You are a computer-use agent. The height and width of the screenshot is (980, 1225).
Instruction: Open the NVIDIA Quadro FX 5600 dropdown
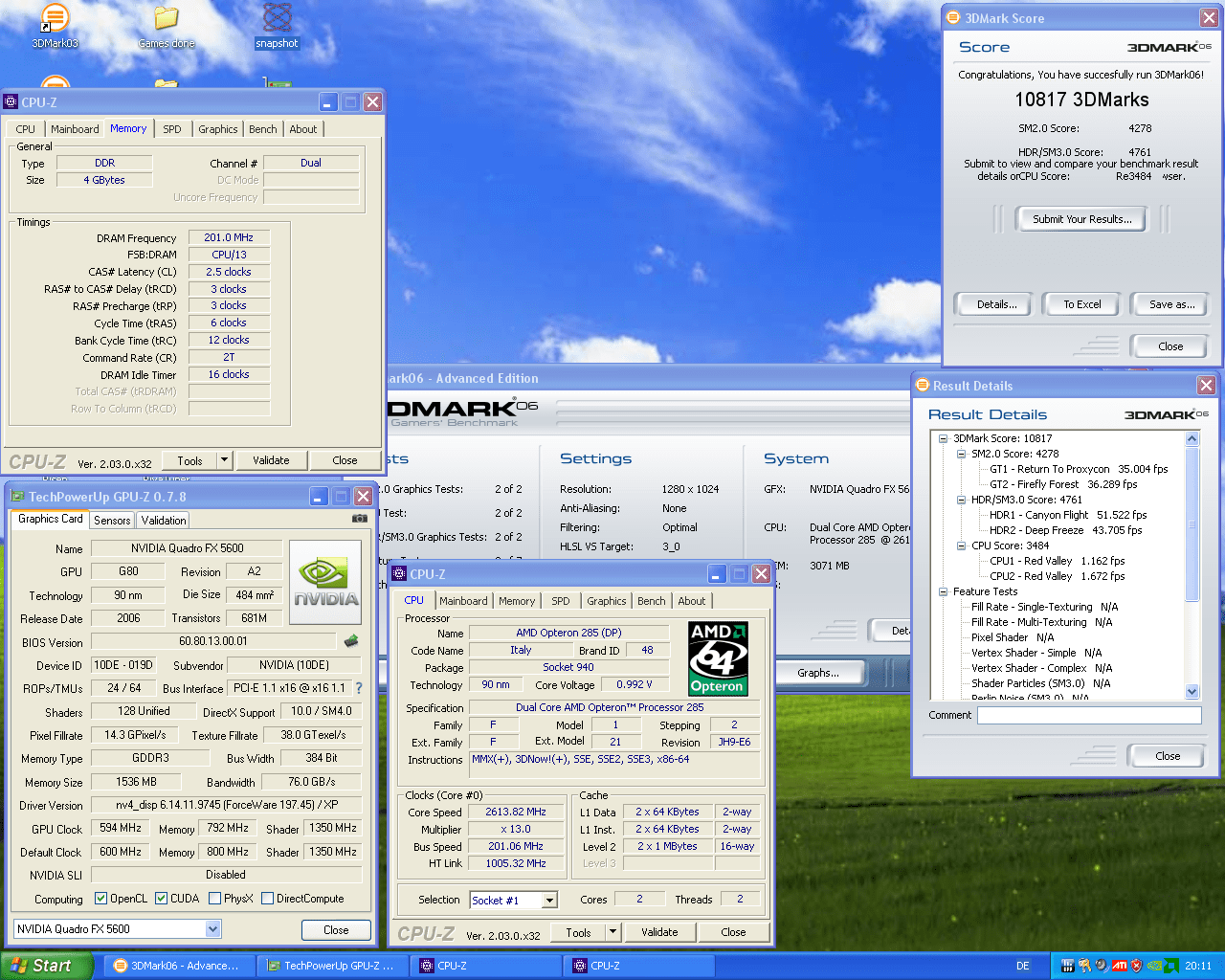pos(212,929)
